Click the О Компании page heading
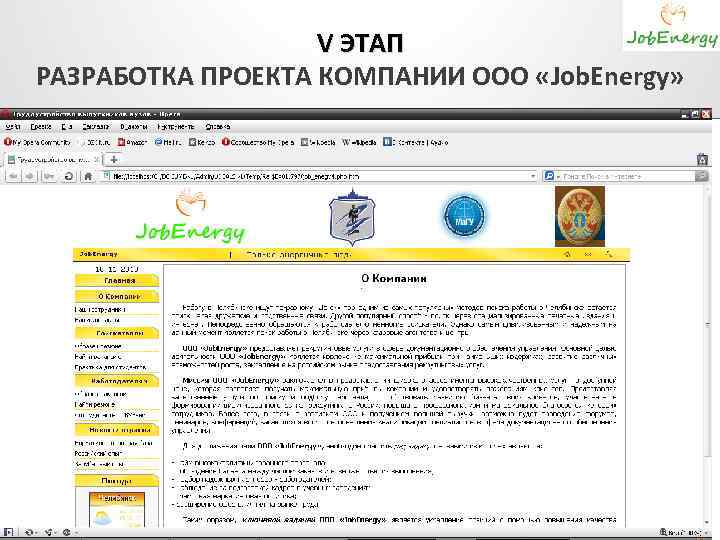This screenshot has width=720, height=540. (394, 278)
